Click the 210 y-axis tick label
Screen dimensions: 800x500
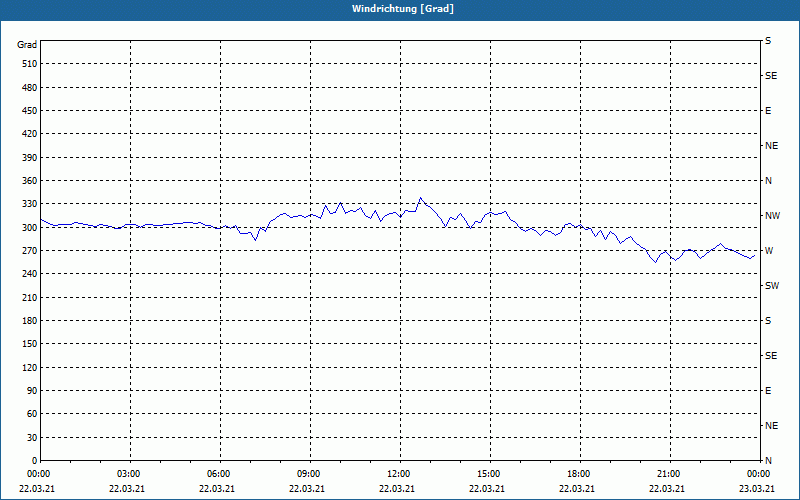click(x=30, y=297)
